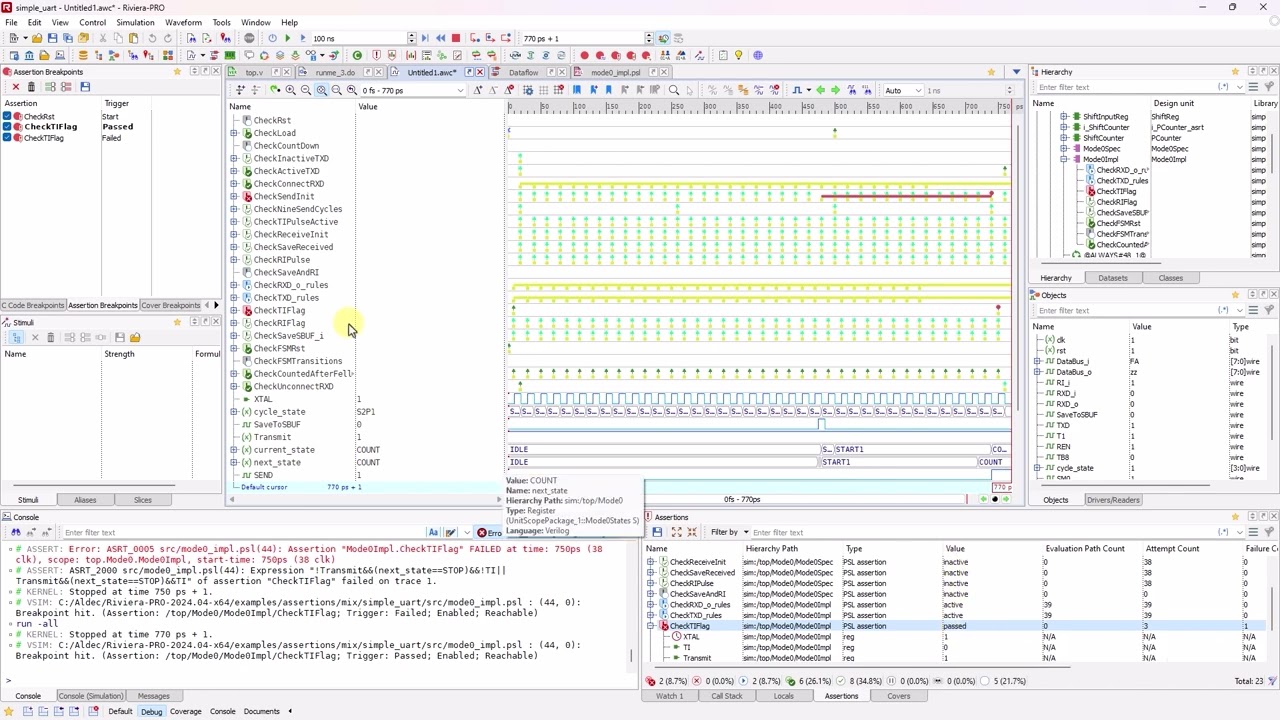Select the Default perspective button

tap(120, 711)
